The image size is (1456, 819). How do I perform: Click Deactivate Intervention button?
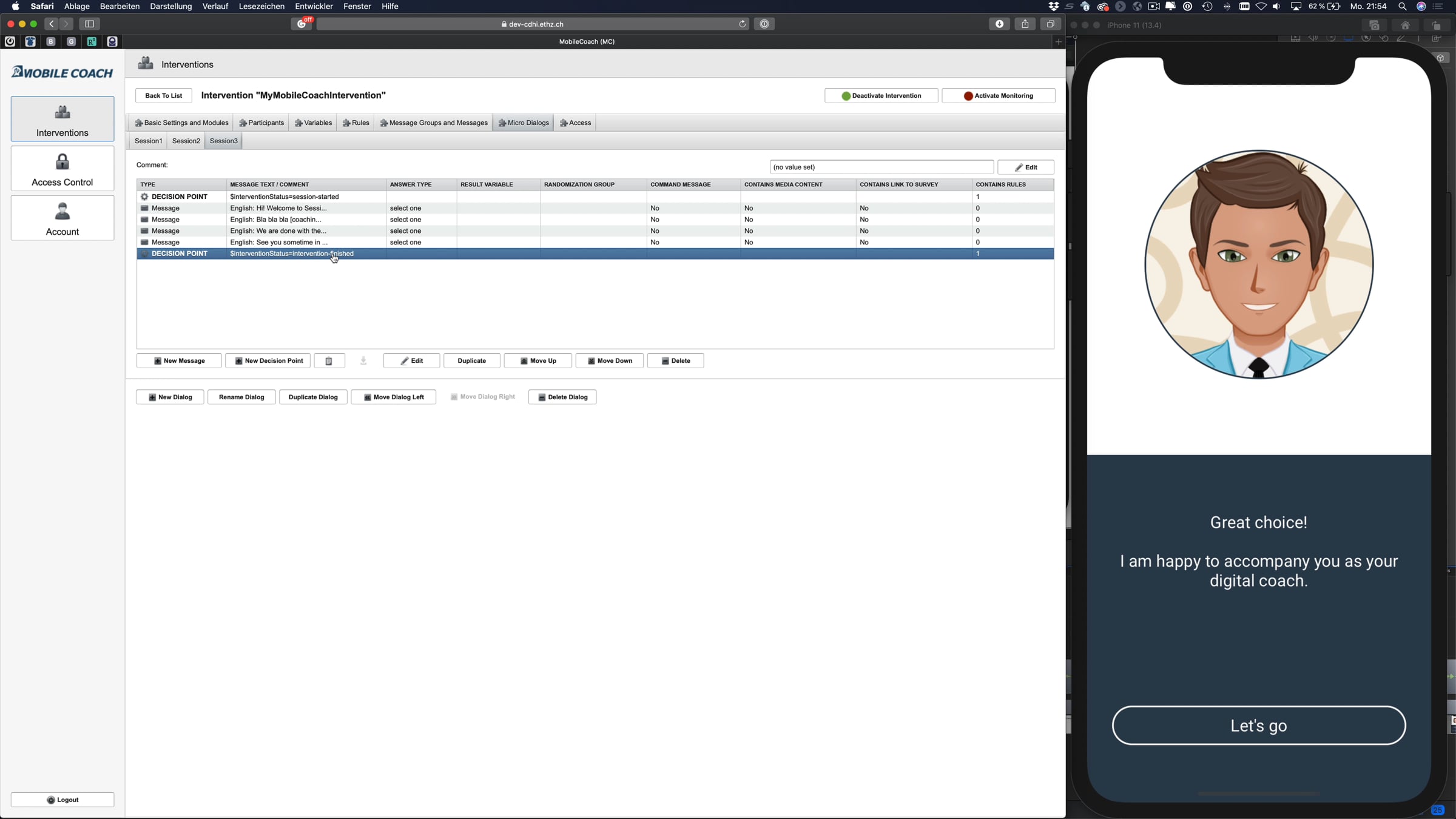tap(881, 96)
